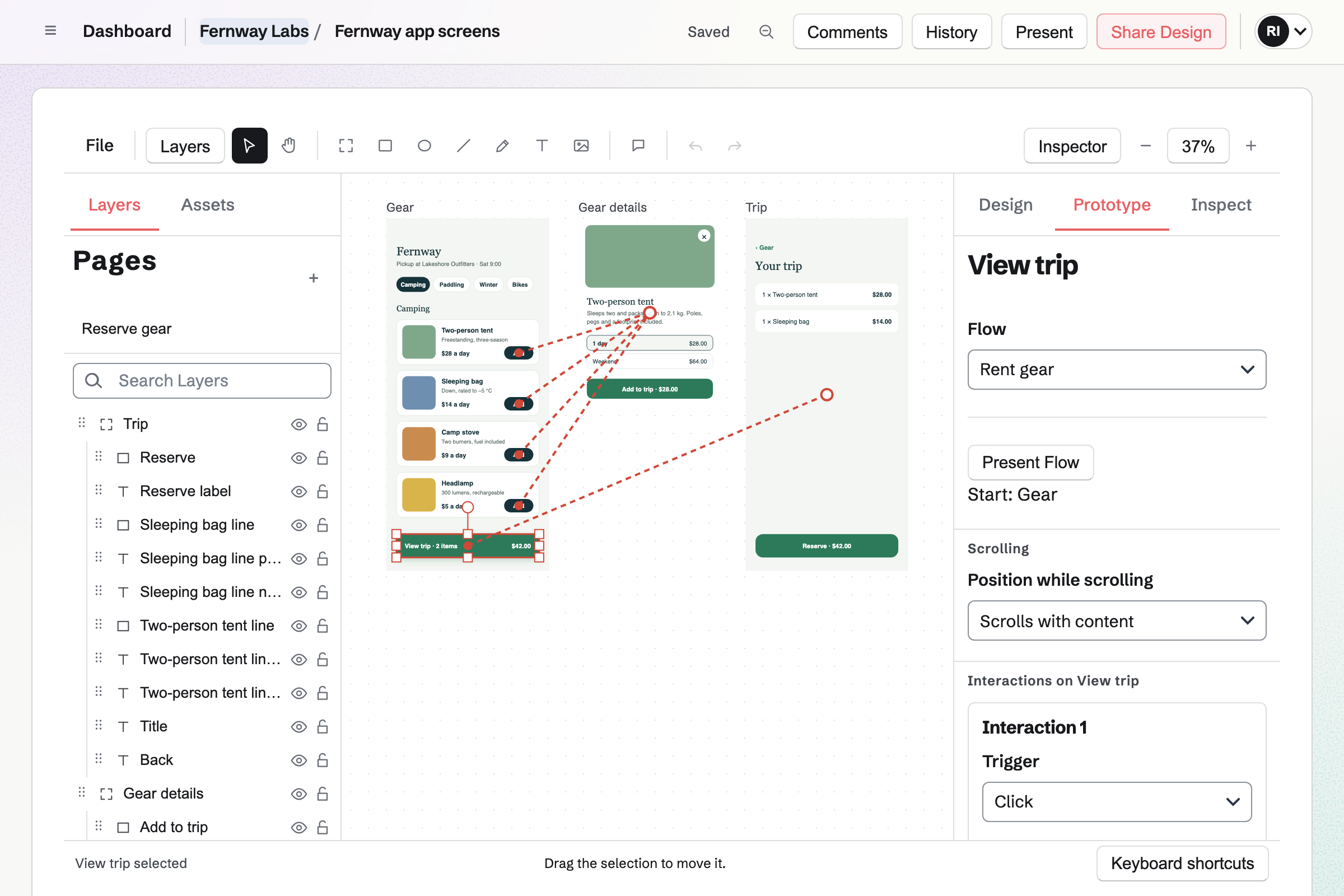This screenshot has width=1344, height=896.
Task: Switch to the Inspect tab
Action: tap(1221, 204)
